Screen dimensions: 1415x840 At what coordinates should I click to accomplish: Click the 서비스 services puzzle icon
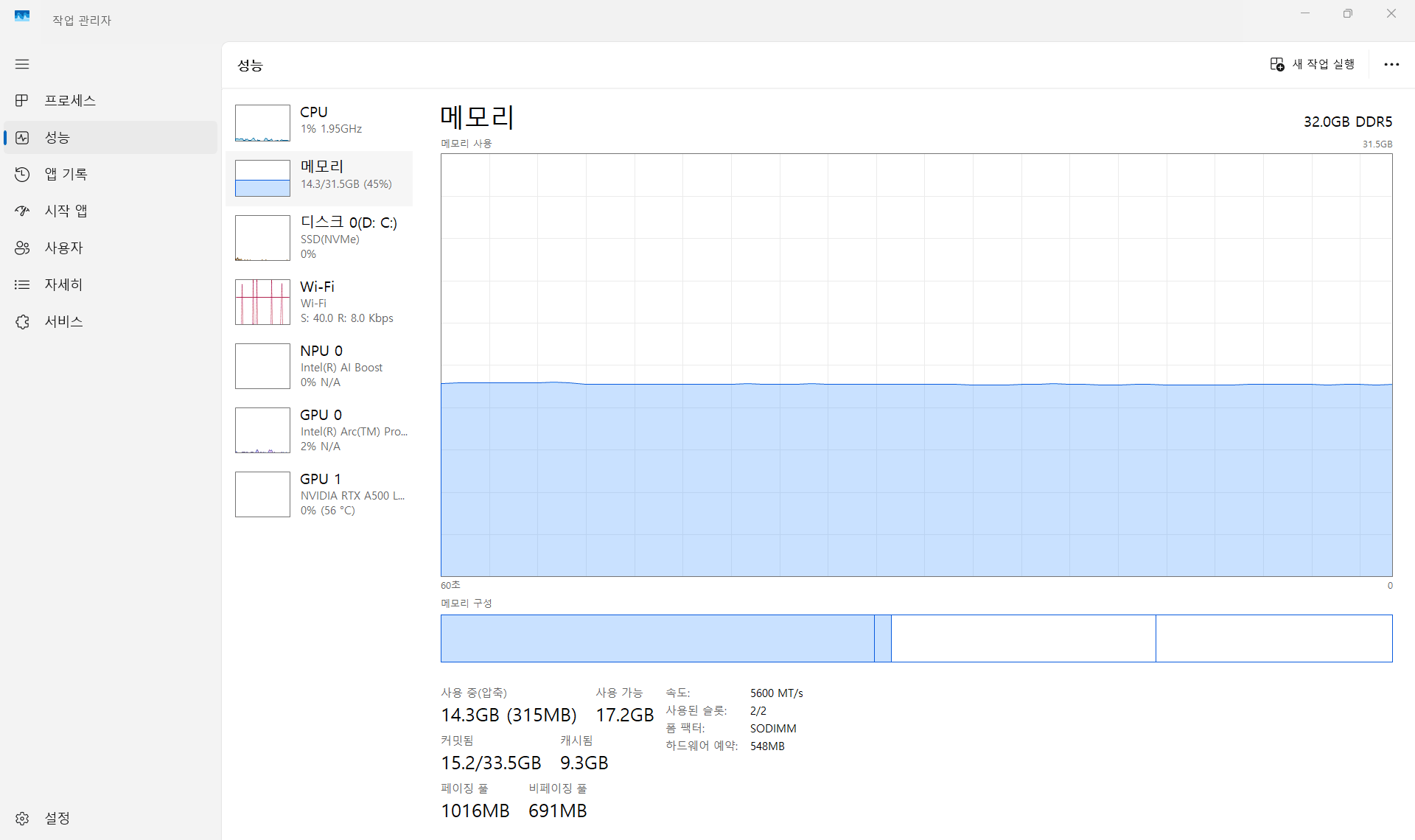(22, 321)
